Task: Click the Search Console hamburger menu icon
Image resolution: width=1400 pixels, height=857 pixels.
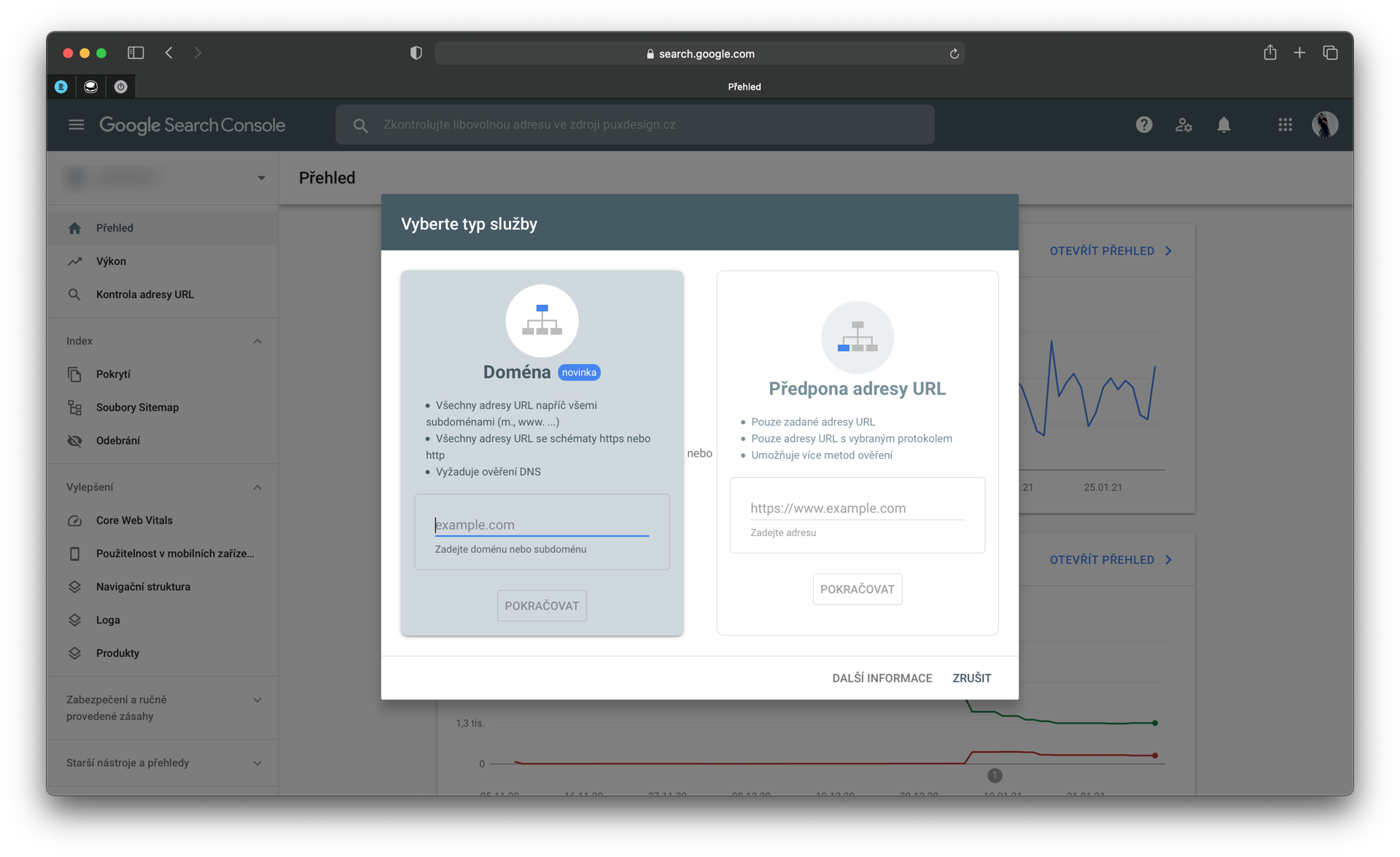Action: click(x=76, y=125)
